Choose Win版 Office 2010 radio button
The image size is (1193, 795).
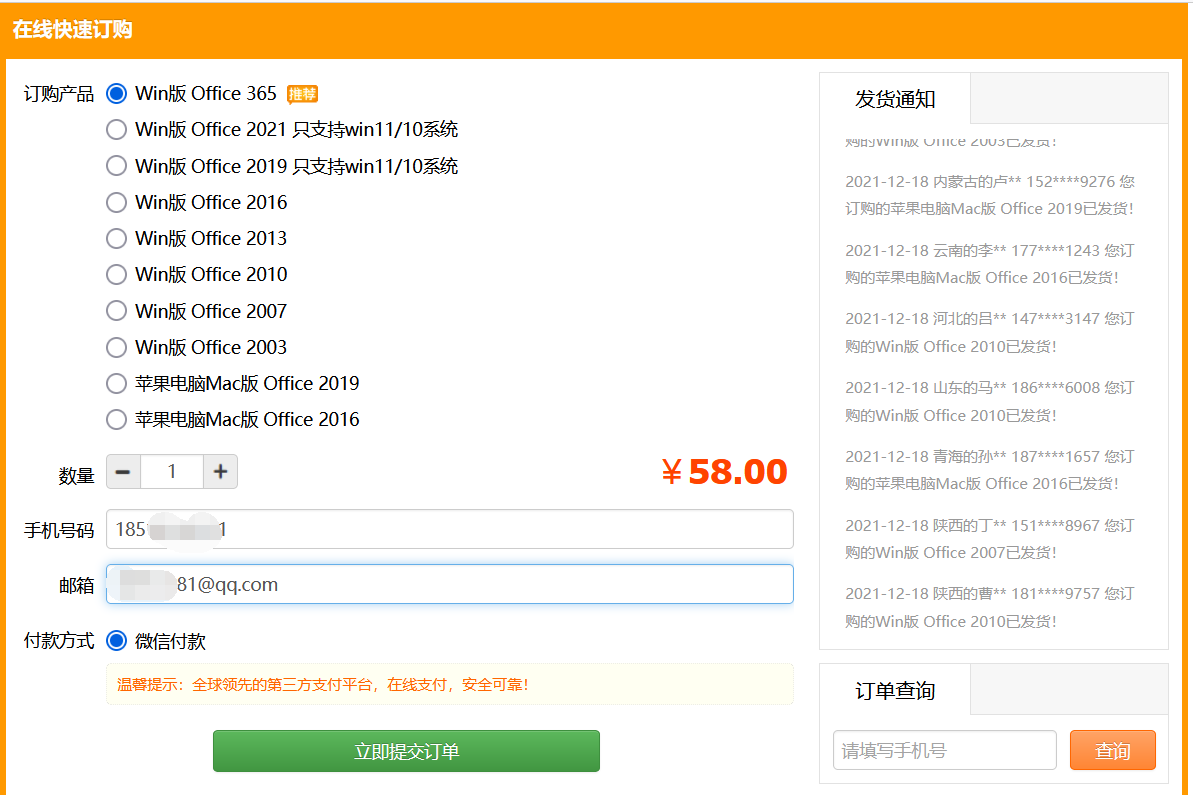pyautogui.click(x=116, y=274)
